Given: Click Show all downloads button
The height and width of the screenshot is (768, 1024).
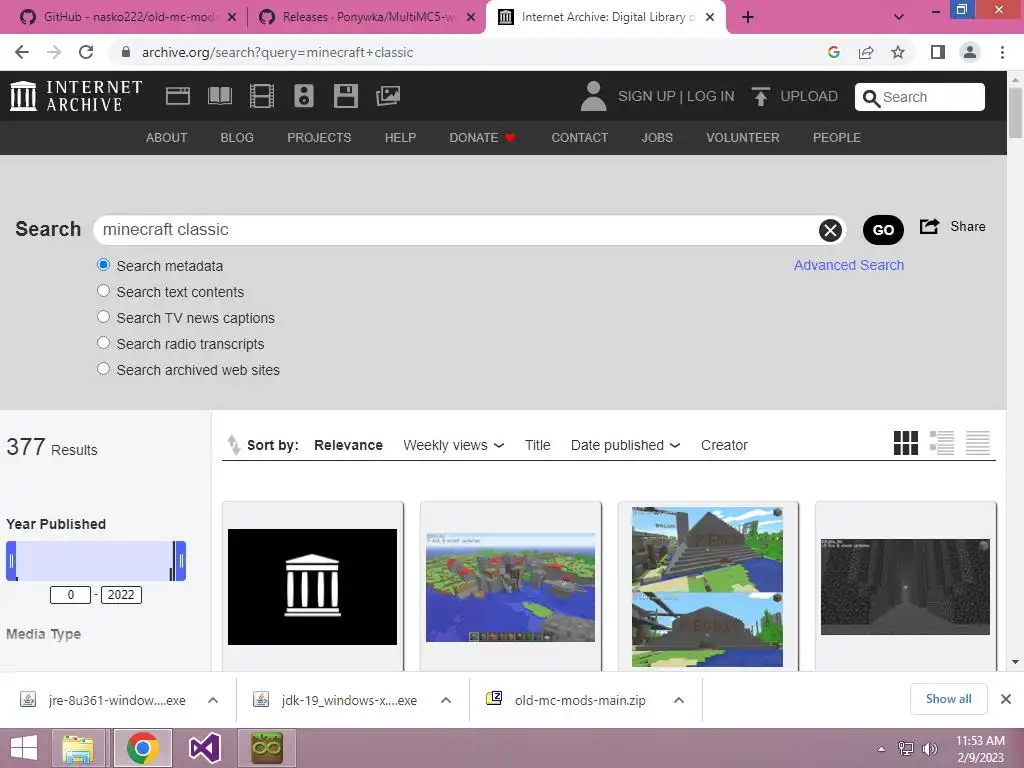Looking at the screenshot, I should click(x=948, y=699).
